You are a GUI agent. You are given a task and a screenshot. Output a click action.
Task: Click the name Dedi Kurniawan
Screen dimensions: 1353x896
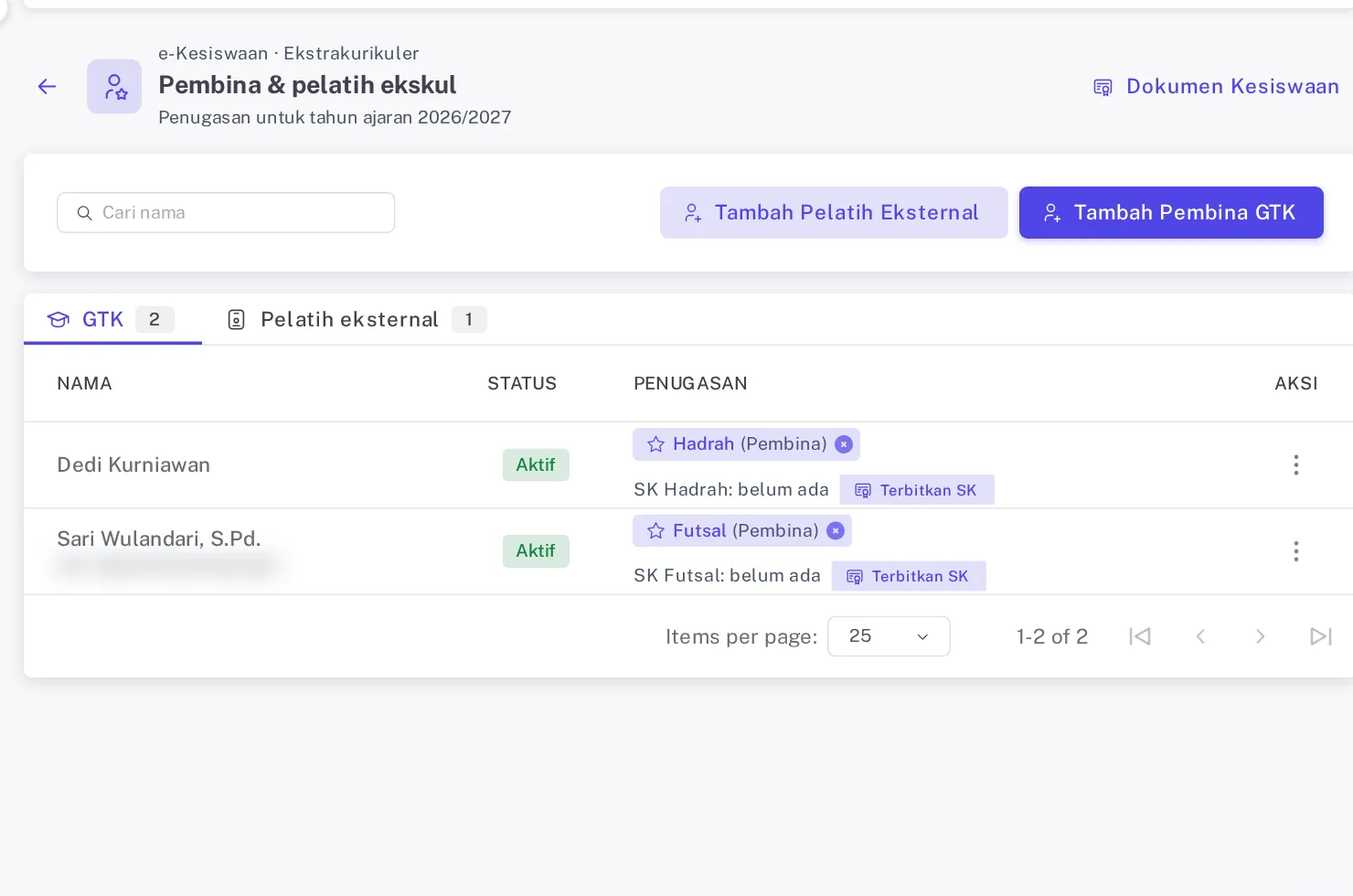(133, 464)
